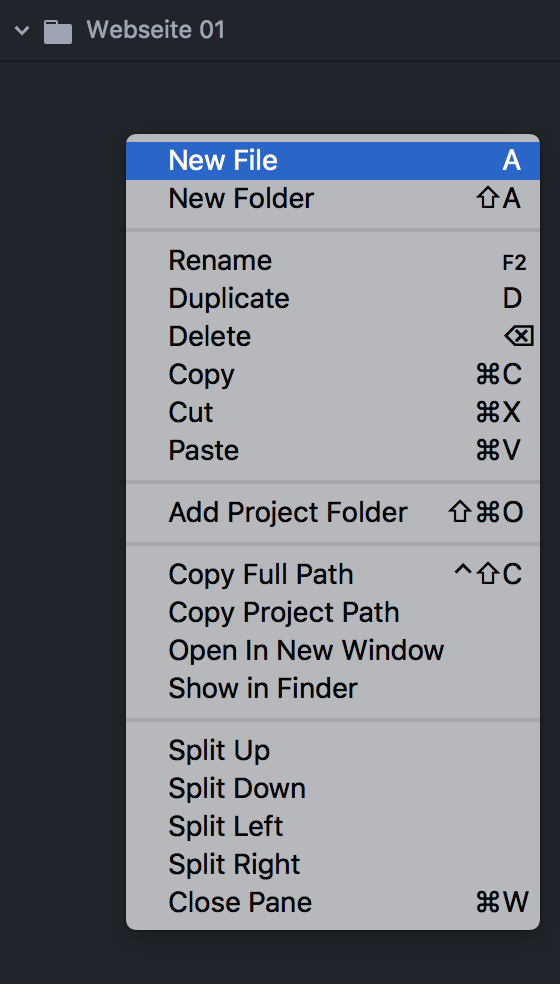560x984 pixels.
Task: Select the Webseite 01 project folder label
Action: coord(156,29)
